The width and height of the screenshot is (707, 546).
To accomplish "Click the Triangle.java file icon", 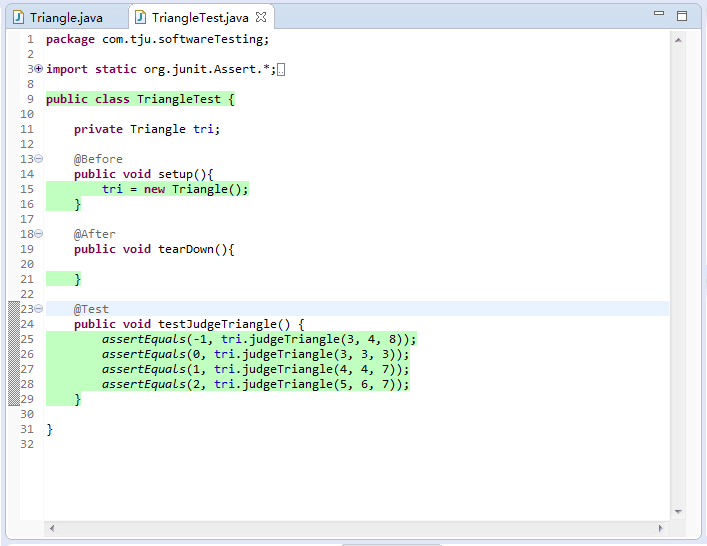I will [18, 17].
